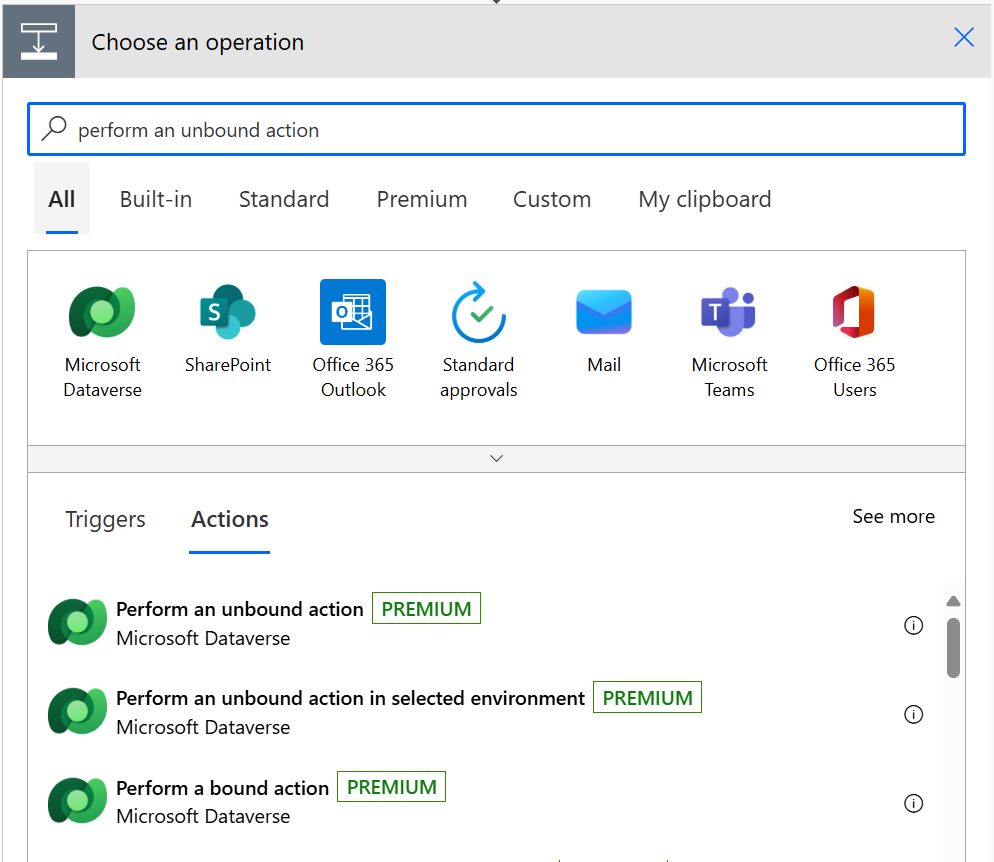Screen dimensions: 994x862
Task: Switch to the Built-in tab
Action: coord(156,199)
